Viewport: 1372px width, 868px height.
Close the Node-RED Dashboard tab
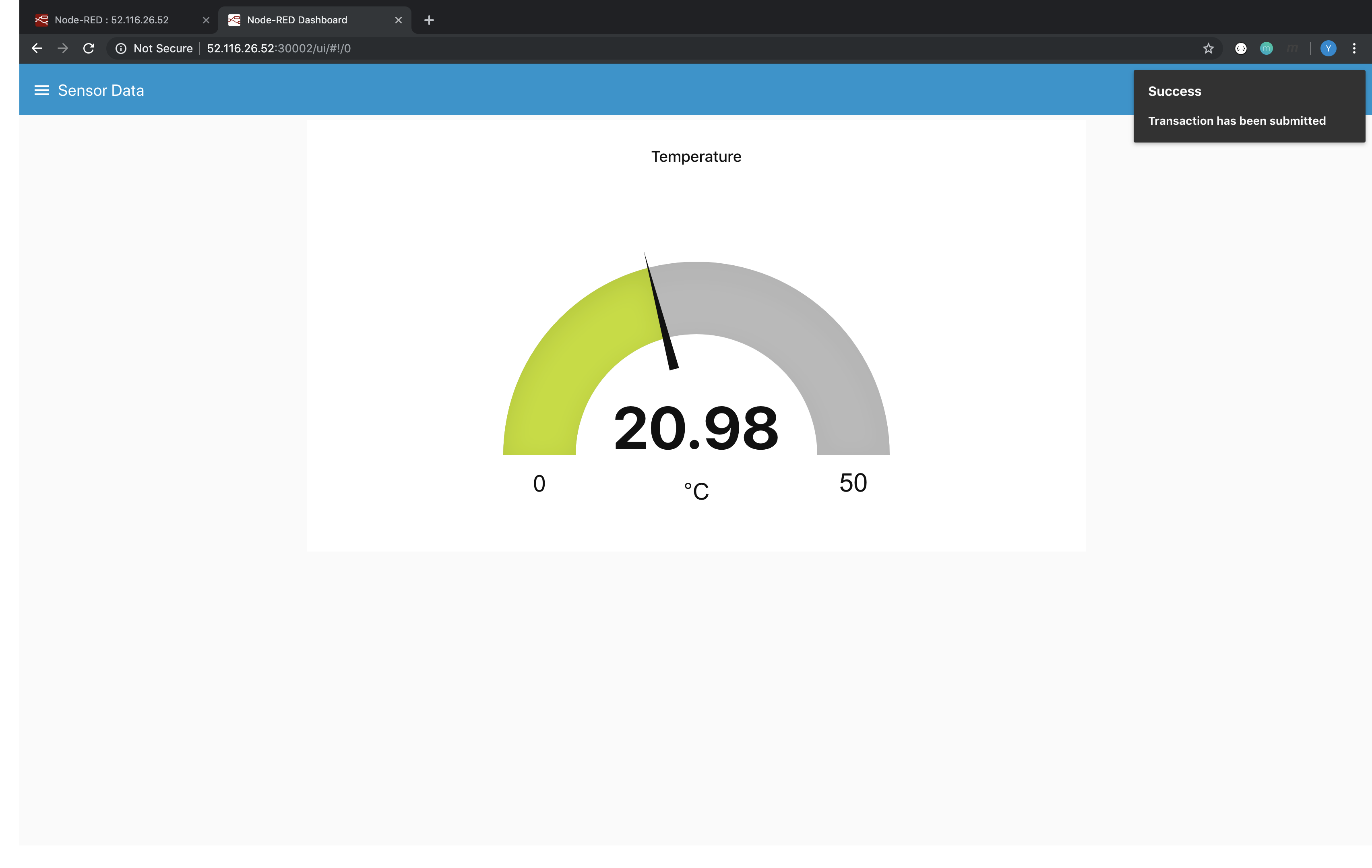(x=398, y=20)
